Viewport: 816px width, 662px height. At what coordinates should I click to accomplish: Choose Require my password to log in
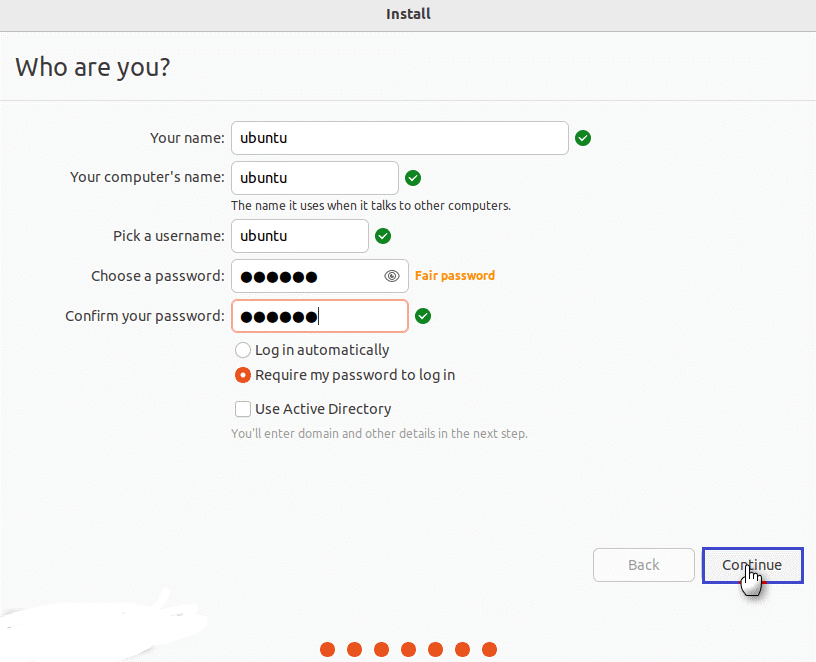click(243, 376)
